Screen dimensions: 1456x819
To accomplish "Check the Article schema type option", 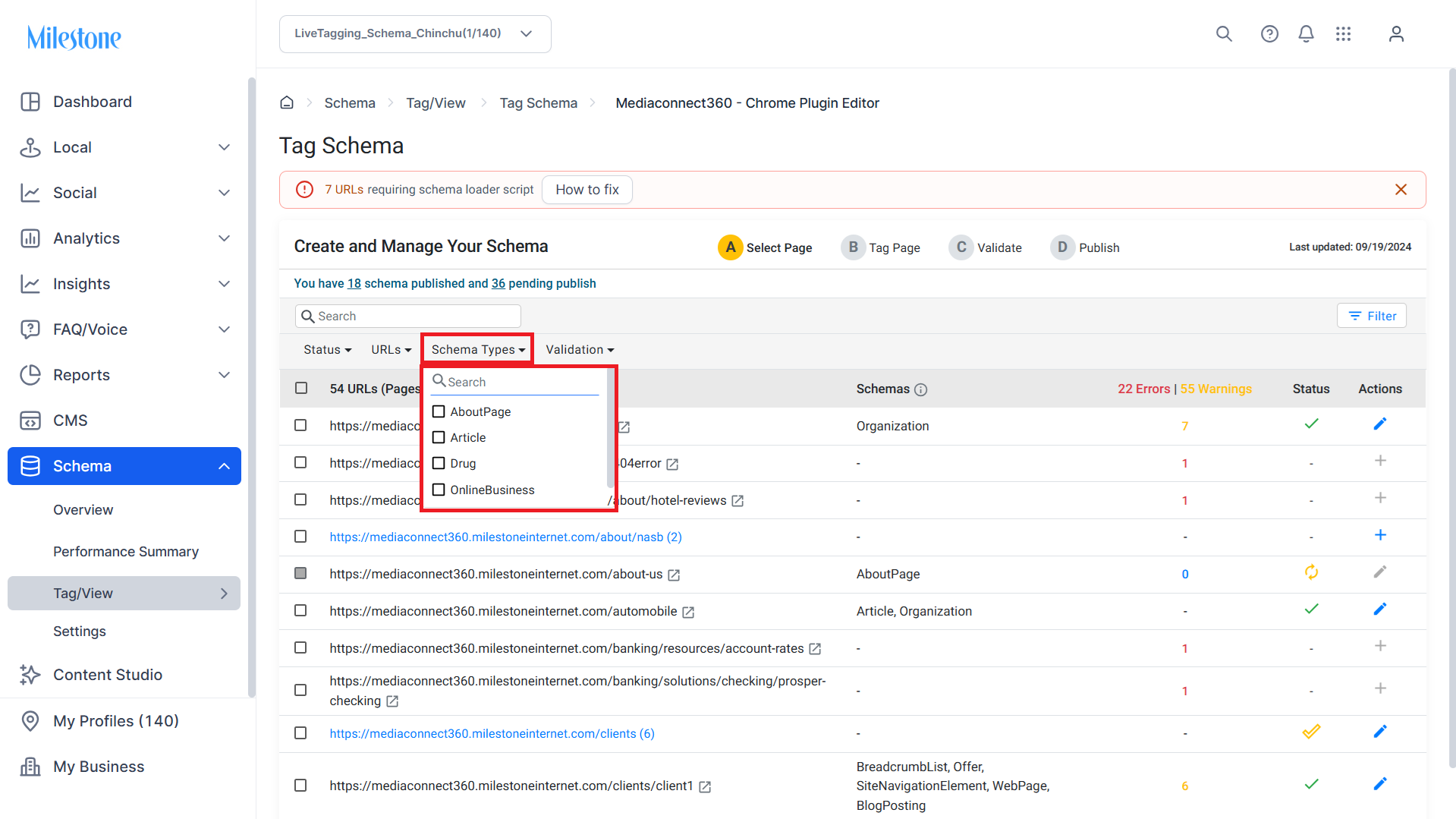I will pyautogui.click(x=439, y=437).
